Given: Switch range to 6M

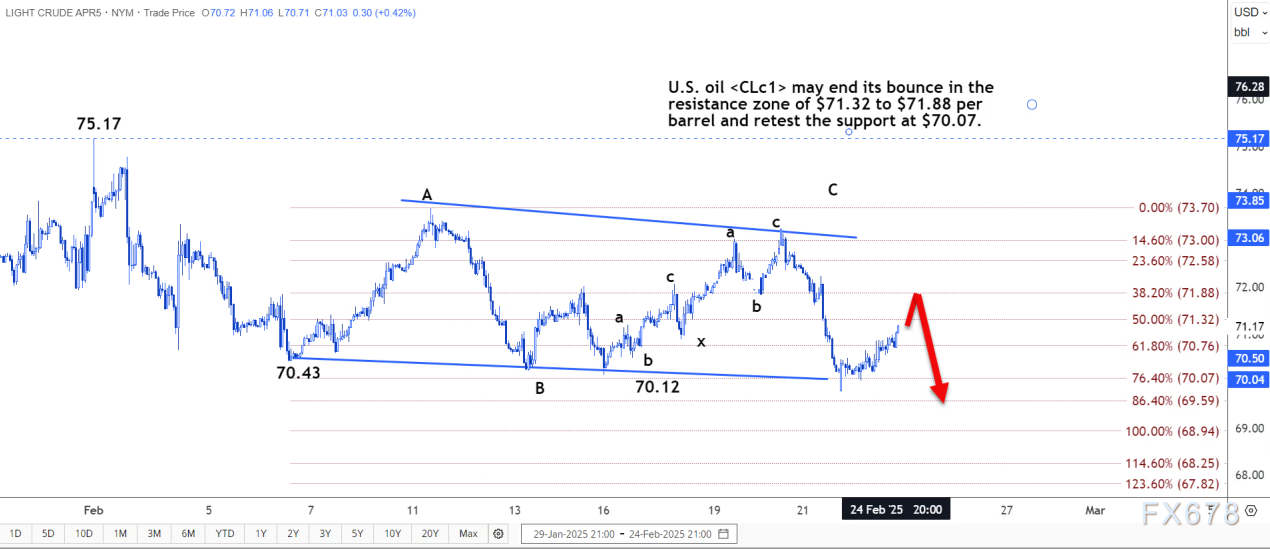Looking at the screenshot, I should [x=188, y=533].
